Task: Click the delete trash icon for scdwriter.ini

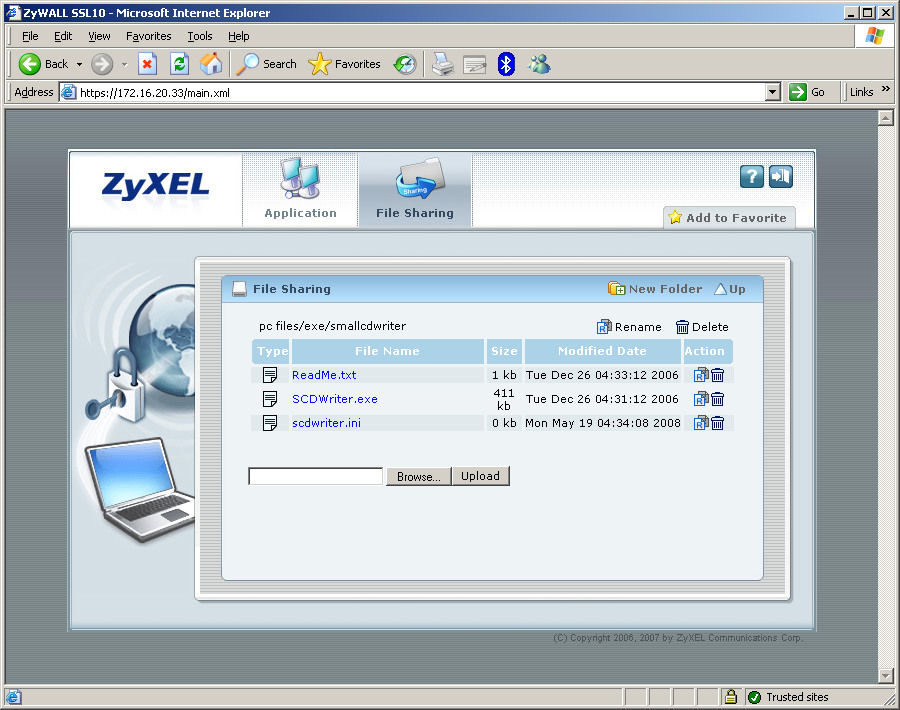Action: click(717, 423)
